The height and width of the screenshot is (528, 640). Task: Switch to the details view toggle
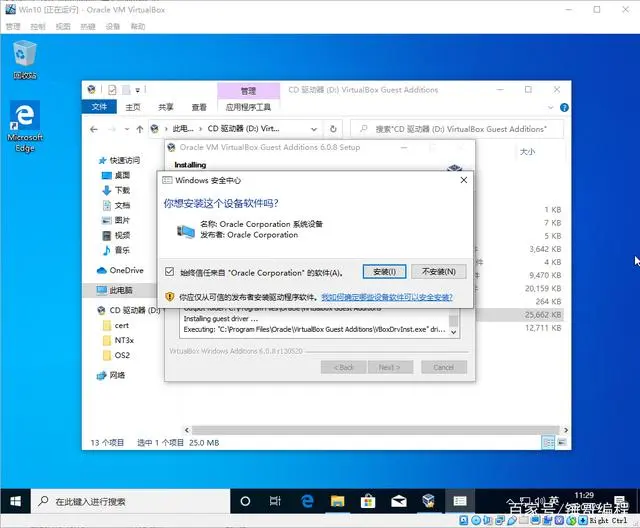click(548, 442)
